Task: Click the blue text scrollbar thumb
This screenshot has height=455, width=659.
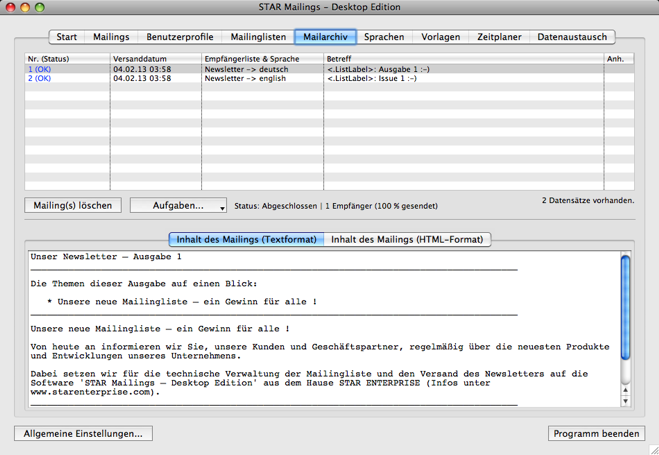Action: [x=625, y=307]
